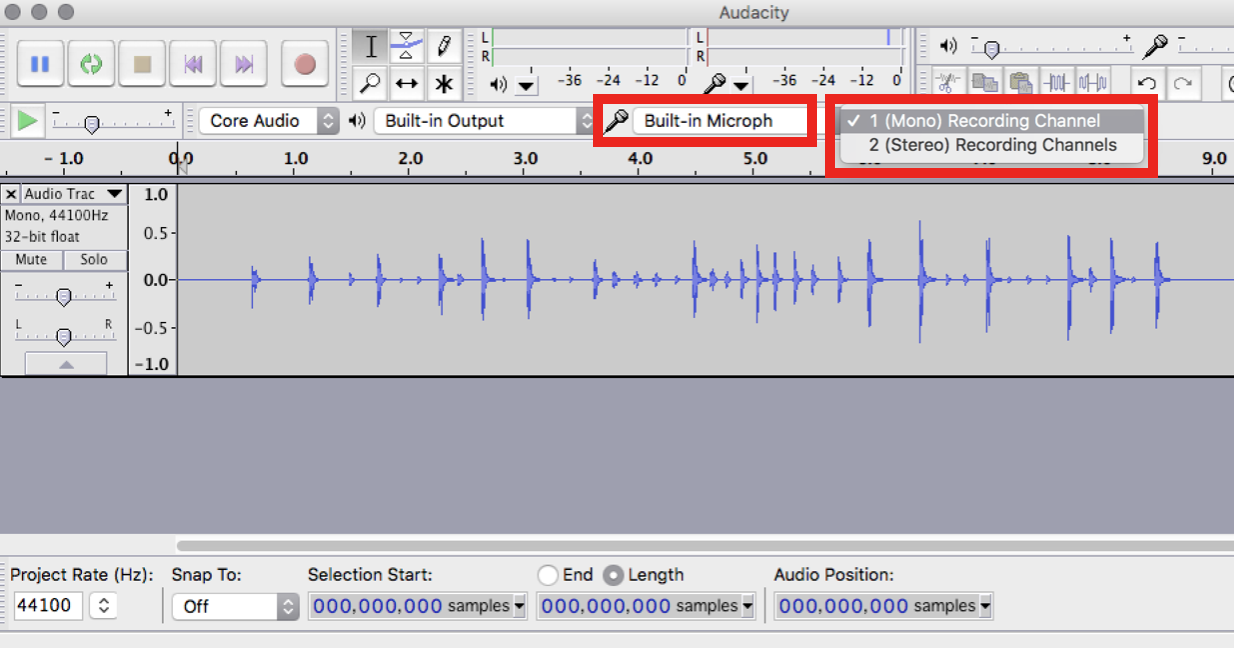Open Selection Start units dropdown arrow
The height and width of the screenshot is (648, 1234).
point(520,606)
